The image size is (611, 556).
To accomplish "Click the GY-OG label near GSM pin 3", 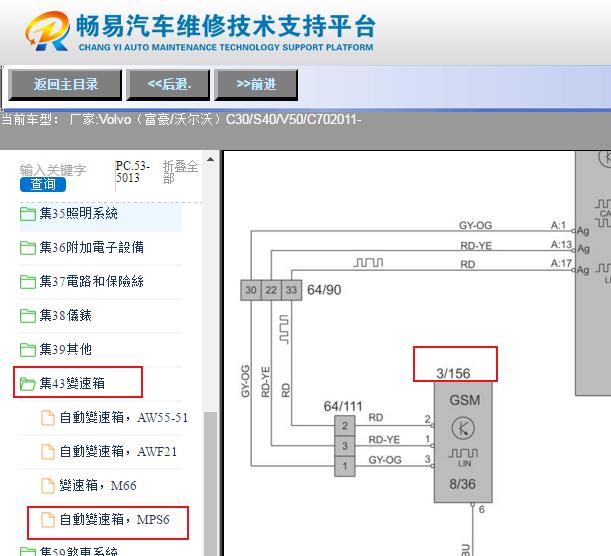I will coord(385,460).
